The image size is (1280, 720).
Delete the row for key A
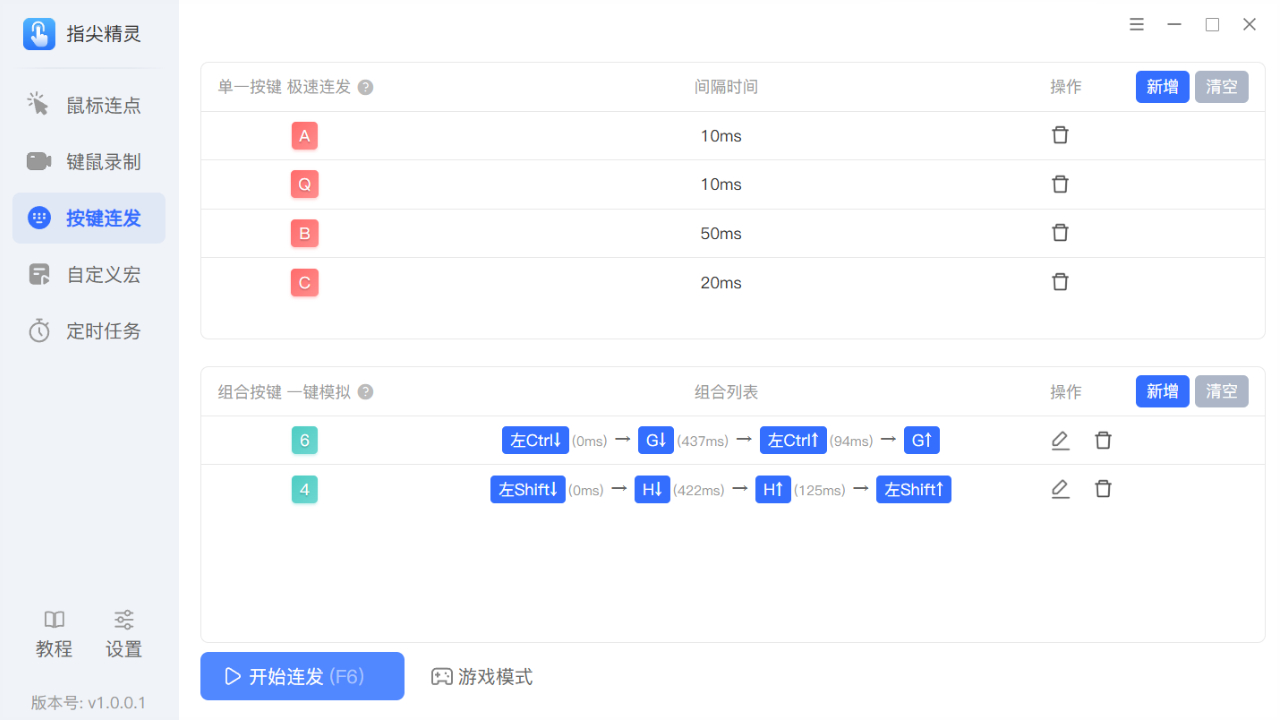point(1060,135)
